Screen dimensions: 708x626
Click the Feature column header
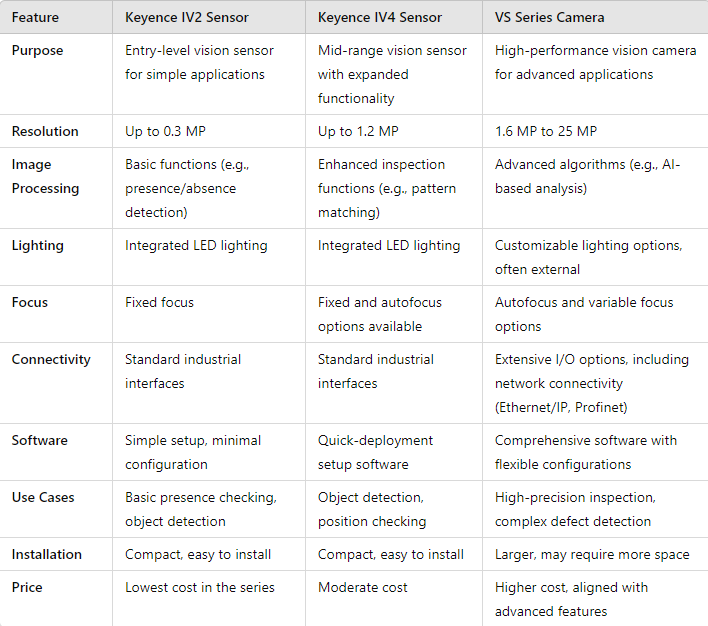(x=35, y=17)
